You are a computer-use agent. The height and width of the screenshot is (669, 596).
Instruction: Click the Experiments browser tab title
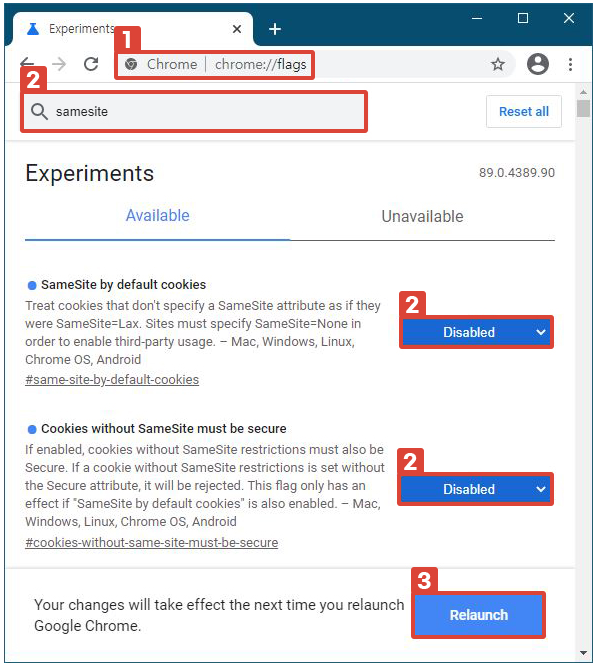point(82,29)
